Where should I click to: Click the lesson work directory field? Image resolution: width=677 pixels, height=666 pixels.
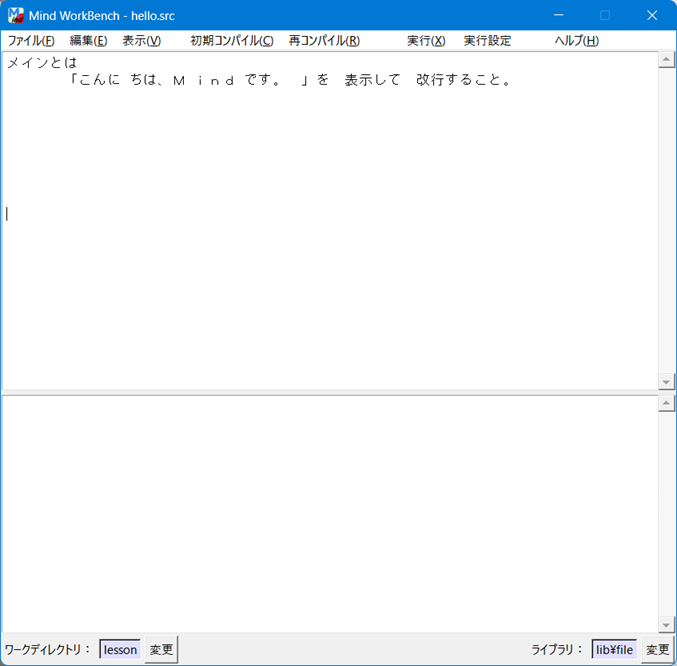coord(120,649)
